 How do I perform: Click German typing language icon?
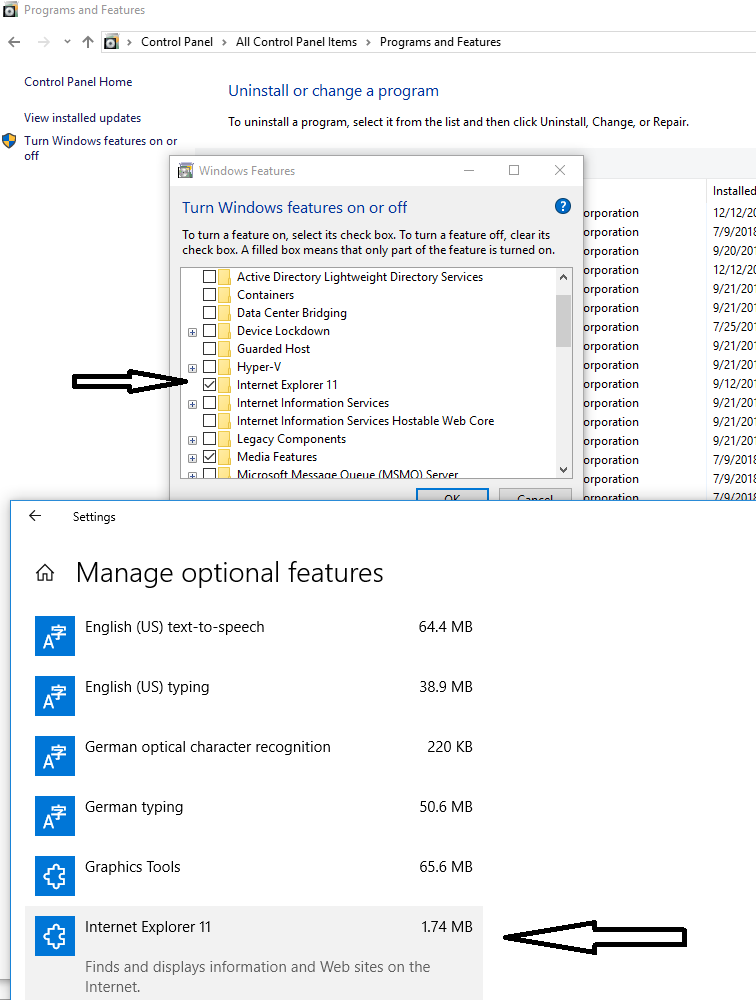[x=55, y=816]
